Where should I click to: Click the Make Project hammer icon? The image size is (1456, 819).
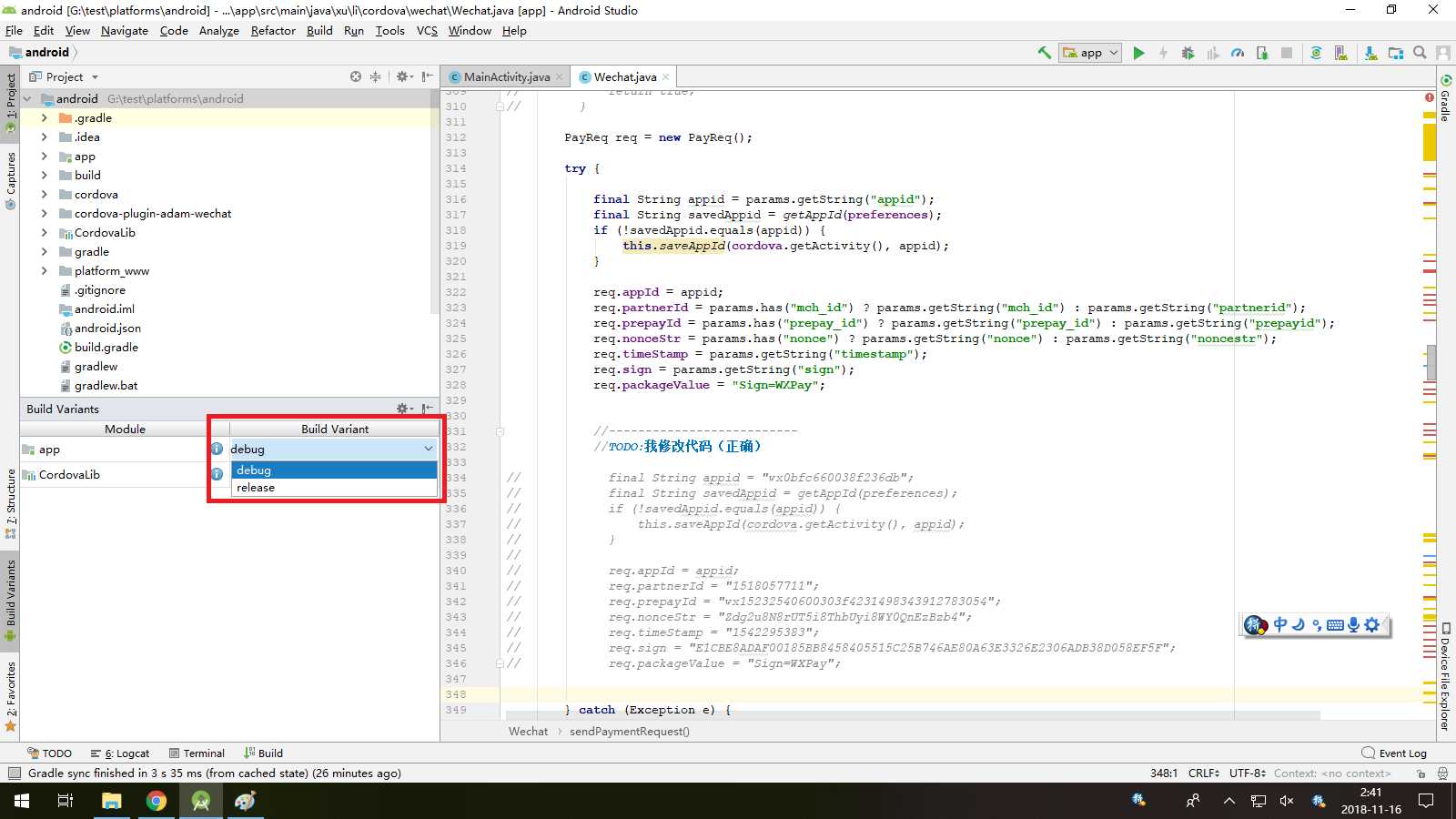(x=1044, y=53)
